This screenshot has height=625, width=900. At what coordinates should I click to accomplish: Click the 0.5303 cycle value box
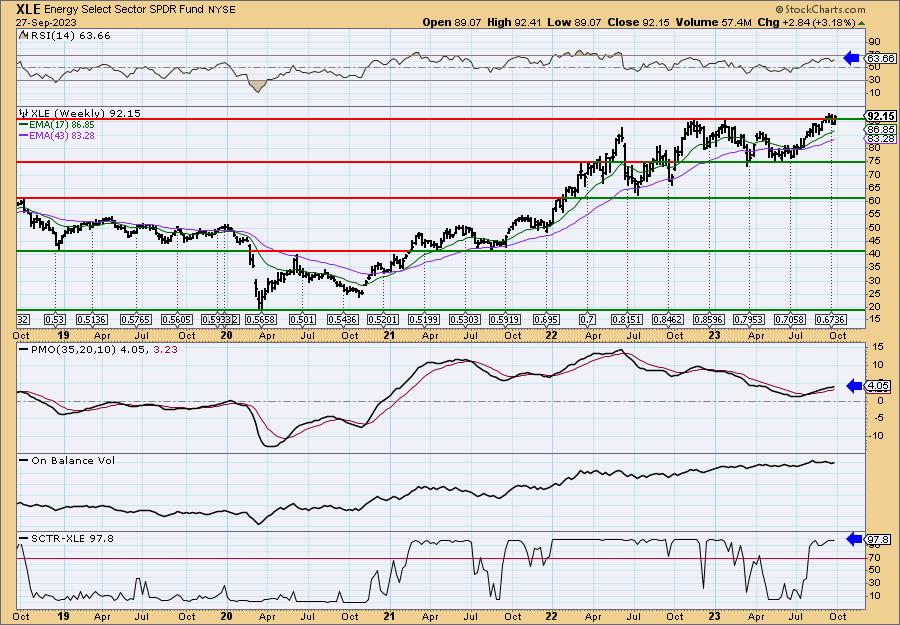pyautogui.click(x=464, y=319)
